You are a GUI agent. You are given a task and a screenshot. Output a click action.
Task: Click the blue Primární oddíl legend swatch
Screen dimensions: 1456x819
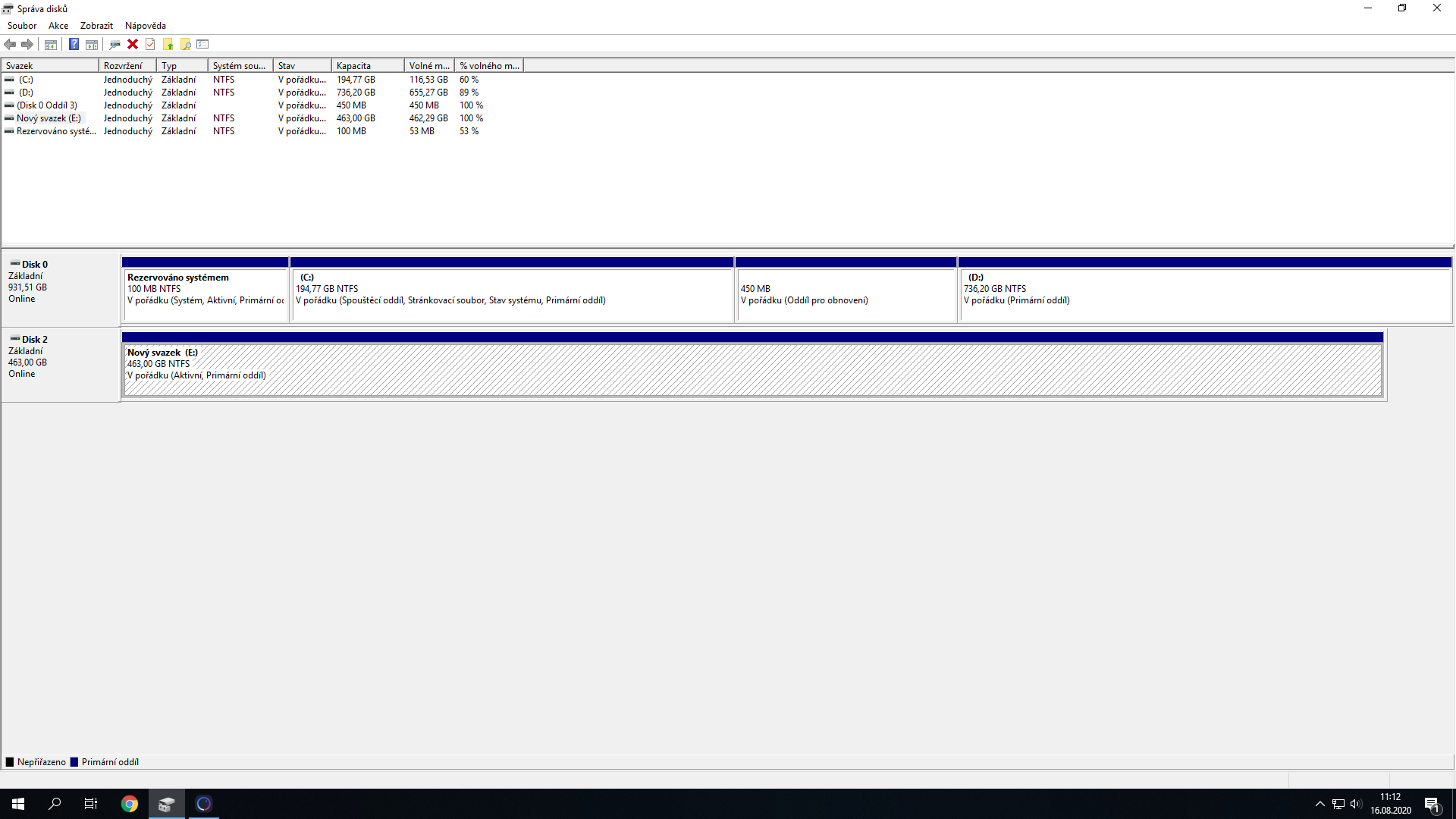74,762
